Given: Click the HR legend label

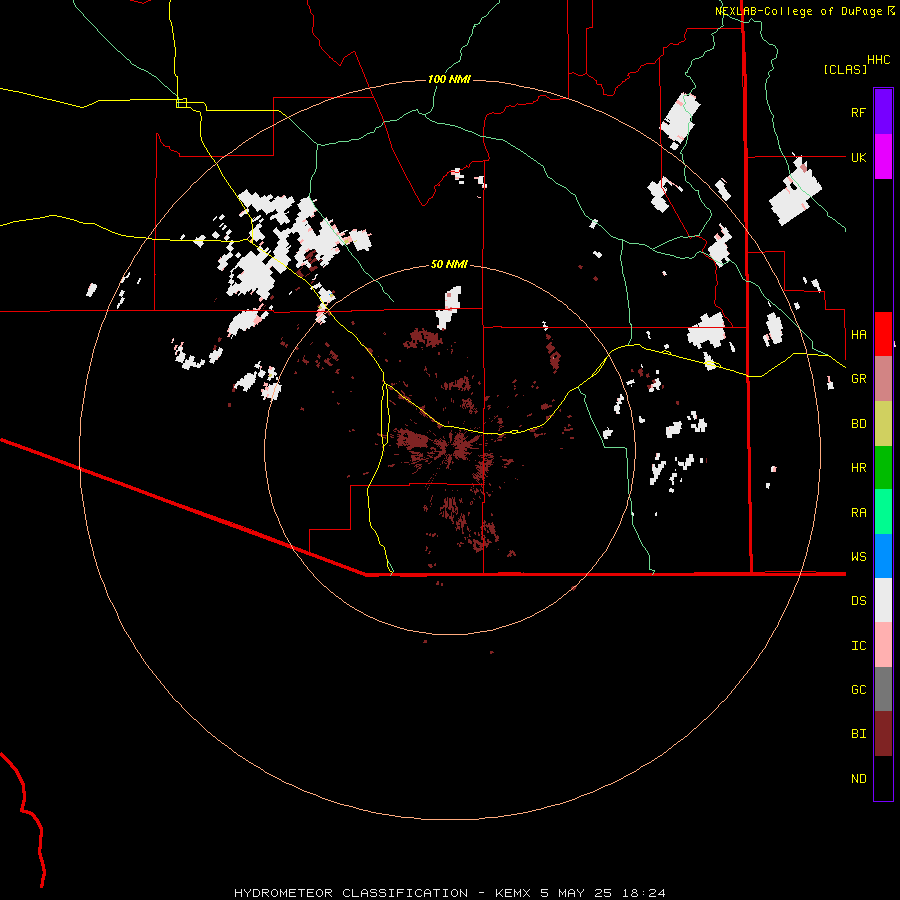Looking at the screenshot, I should [x=858, y=468].
